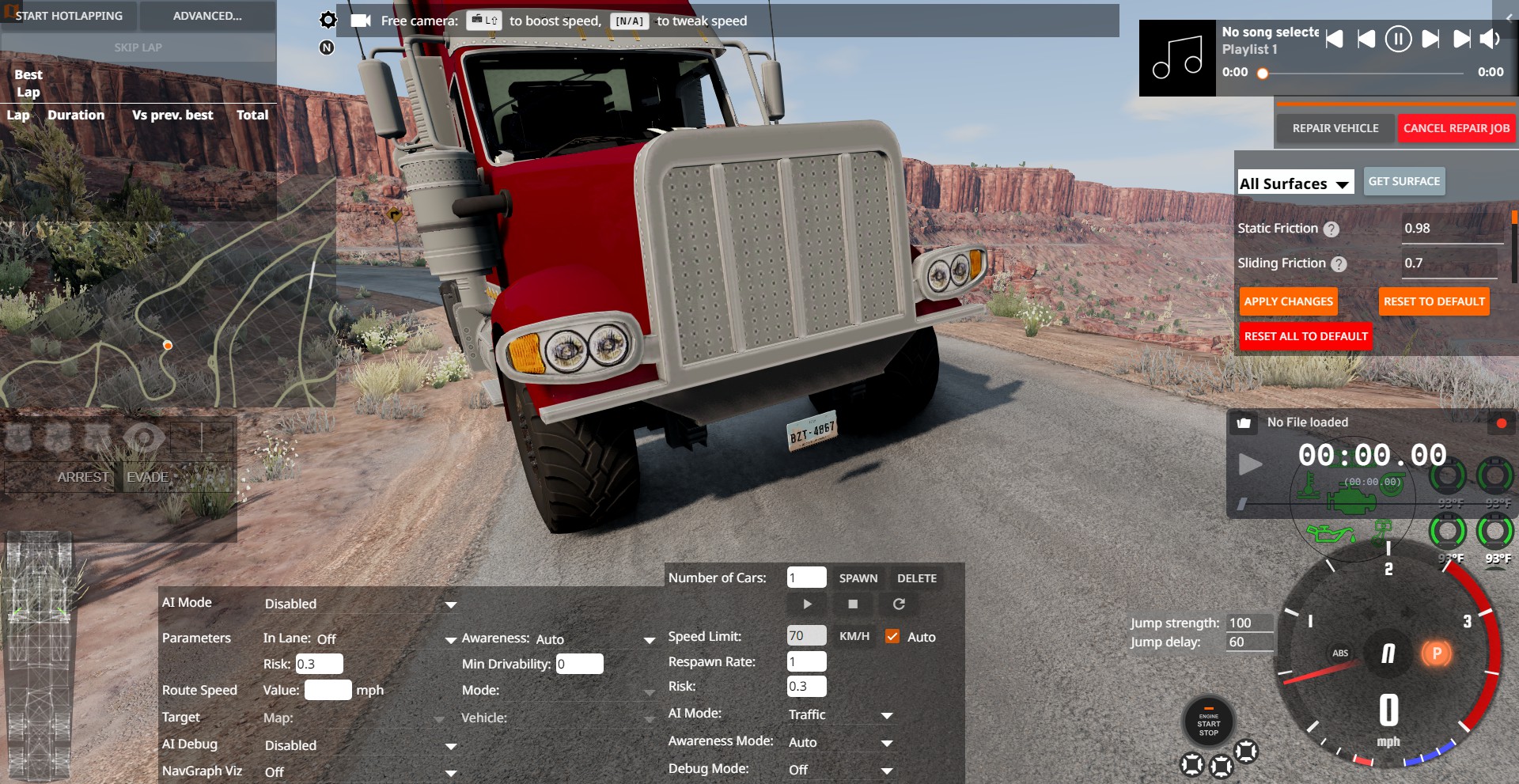Click the Min Drivability input field
Screen dimensions: 1519x784
pos(579,664)
